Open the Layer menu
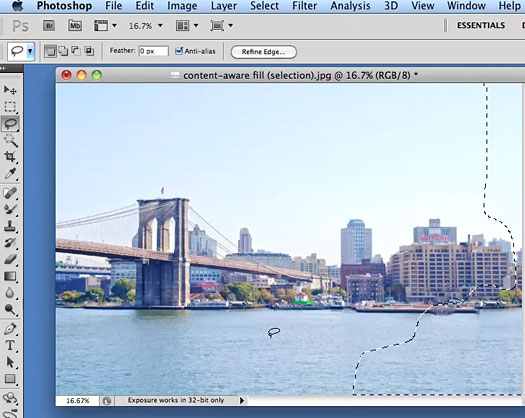 click(224, 6)
